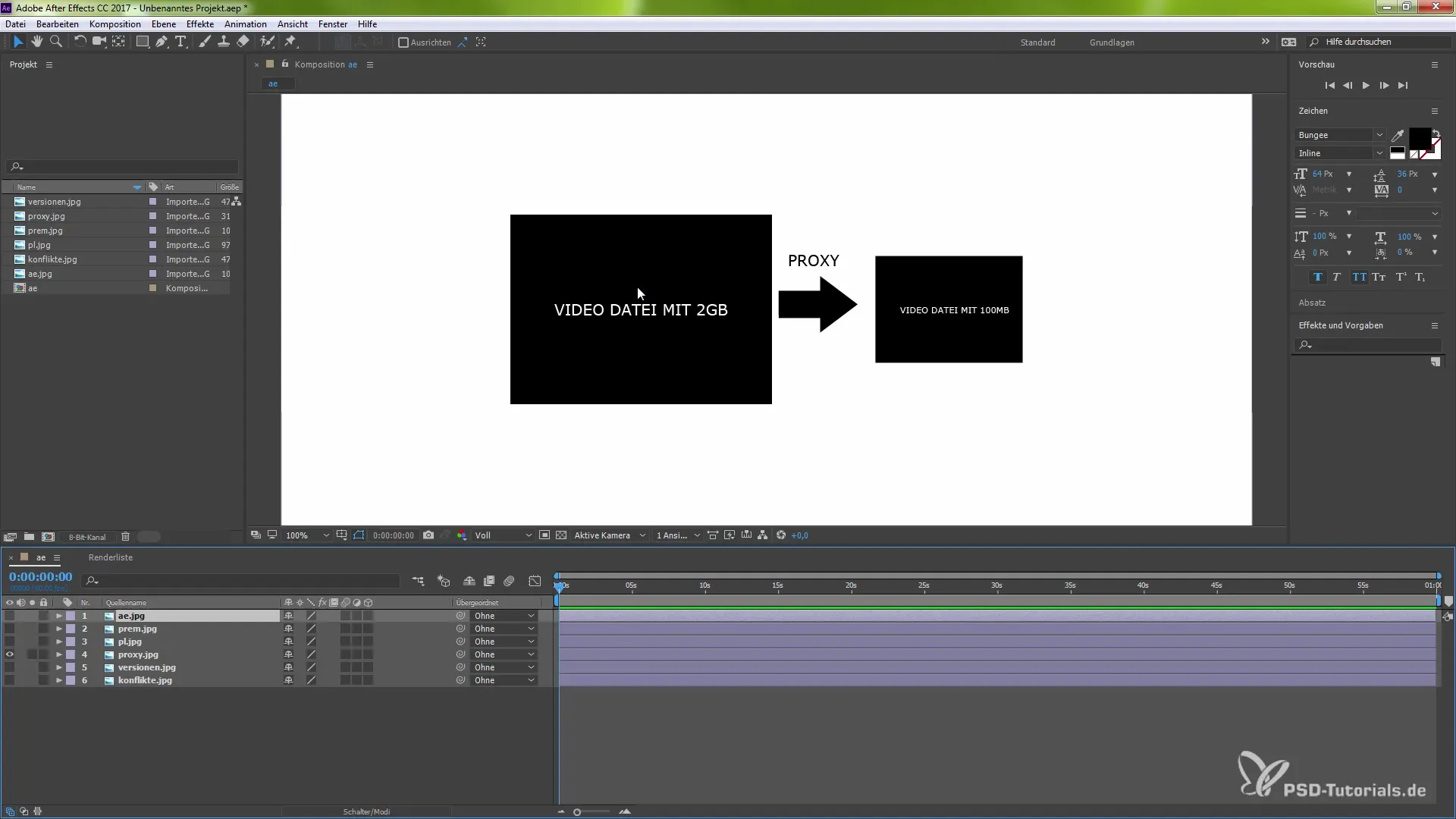Image resolution: width=1456 pixels, height=819 pixels.
Task: Toggle all caps text style button
Action: pyautogui.click(x=1359, y=278)
